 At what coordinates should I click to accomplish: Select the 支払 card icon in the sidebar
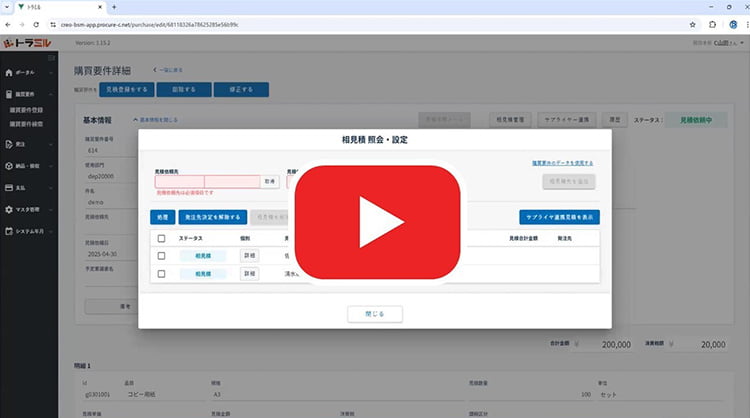pyautogui.click(x=9, y=187)
